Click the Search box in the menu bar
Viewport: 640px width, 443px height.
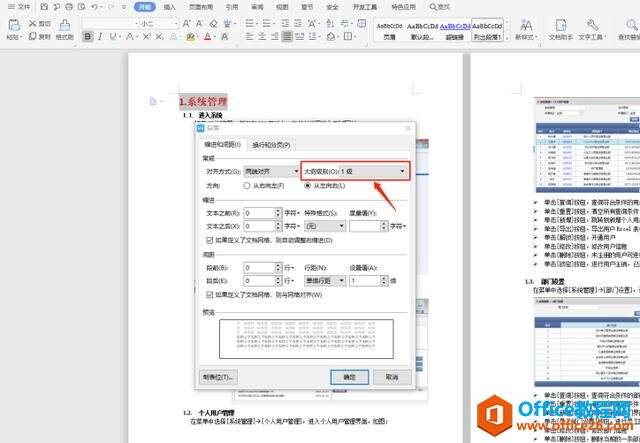[440, 7]
